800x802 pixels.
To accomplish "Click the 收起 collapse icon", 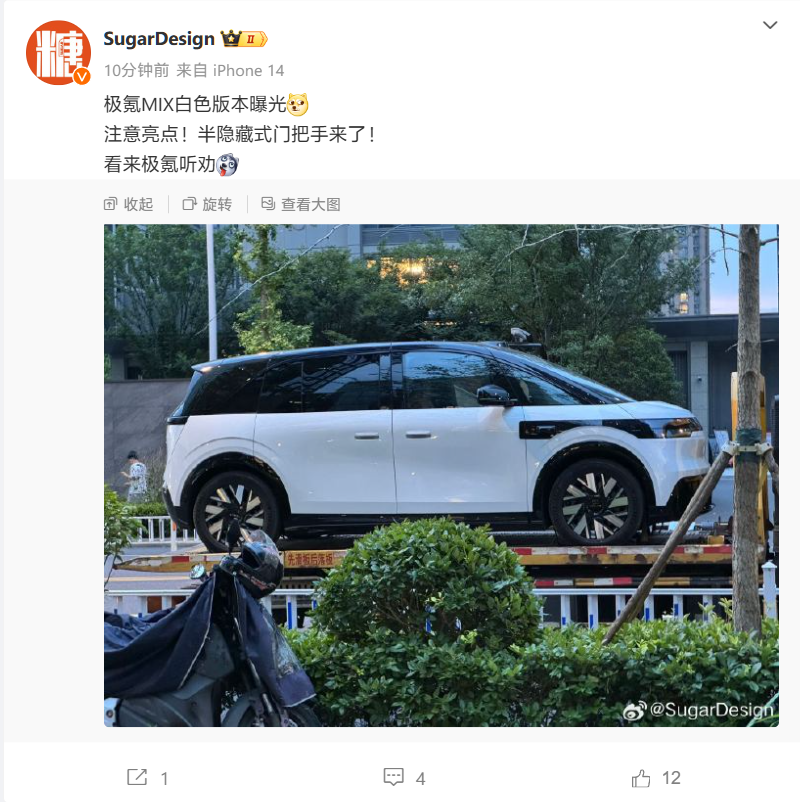I will tap(110, 204).
